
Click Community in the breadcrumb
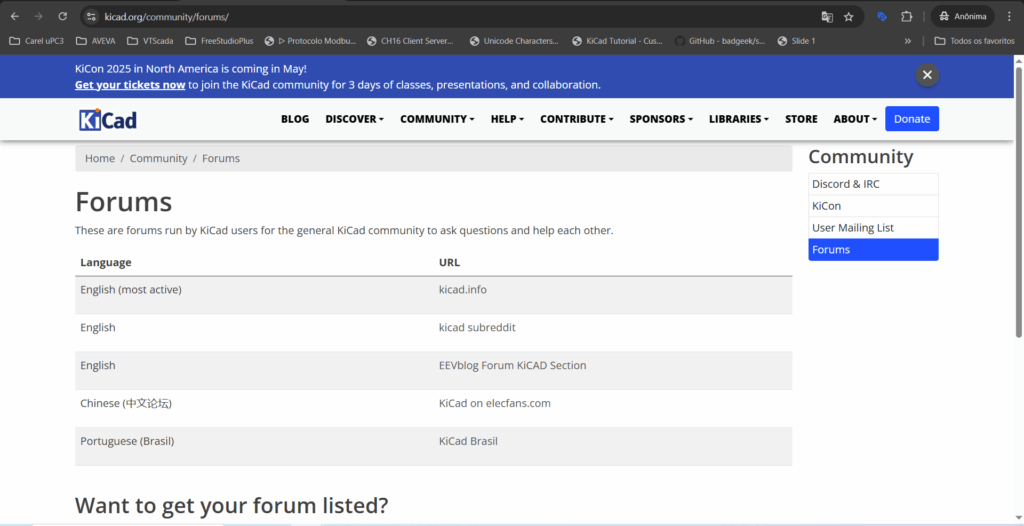[x=159, y=158]
